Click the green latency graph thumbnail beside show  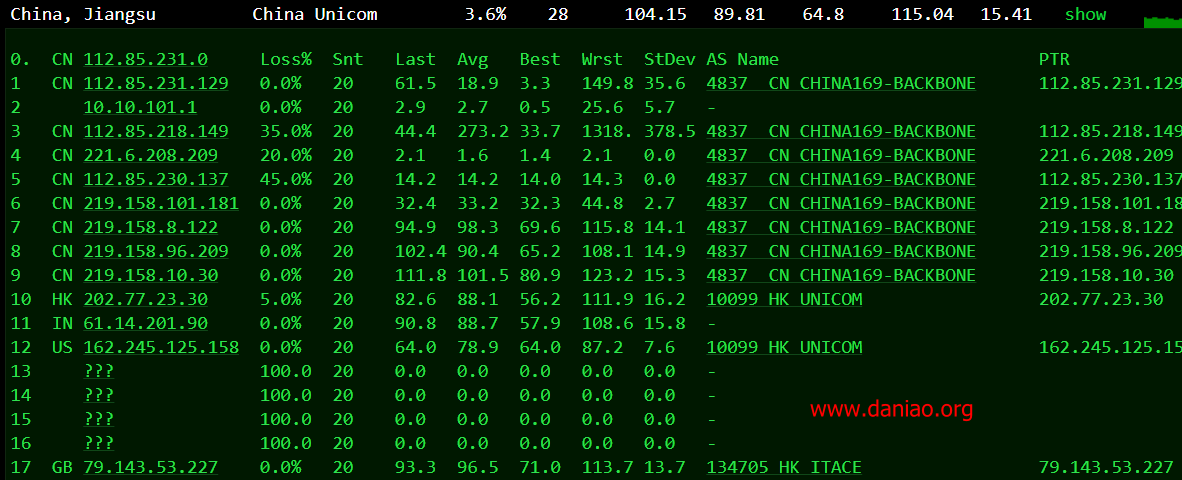[x=1163, y=21]
